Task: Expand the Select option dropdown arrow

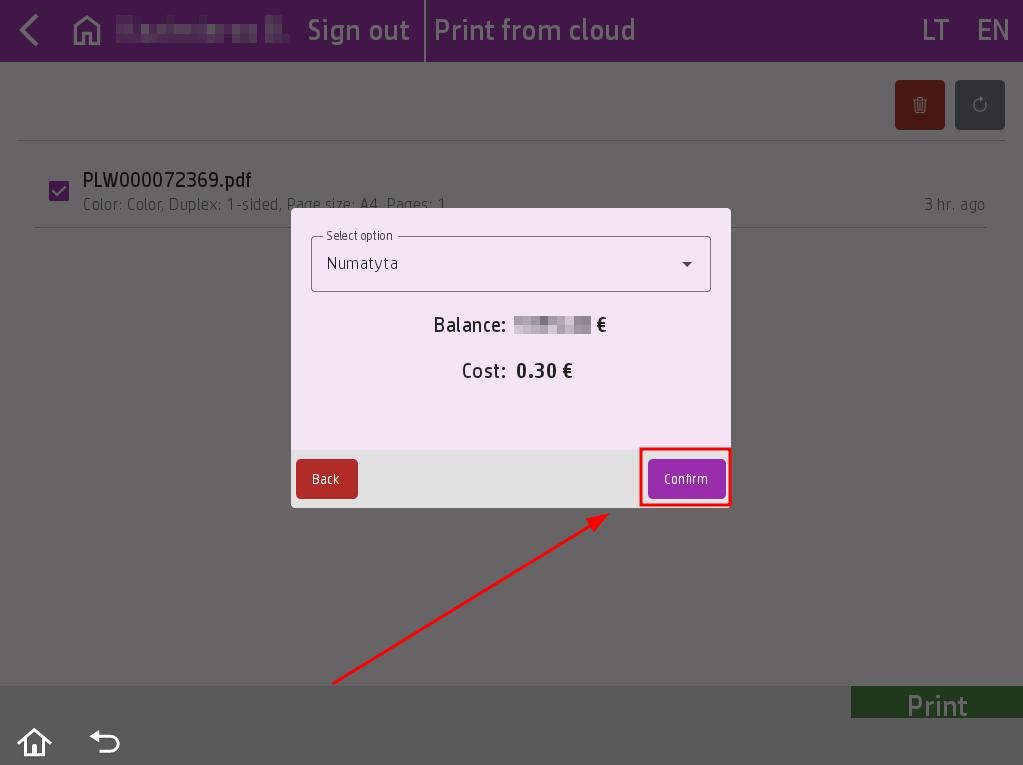Action: [x=687, y=264]
